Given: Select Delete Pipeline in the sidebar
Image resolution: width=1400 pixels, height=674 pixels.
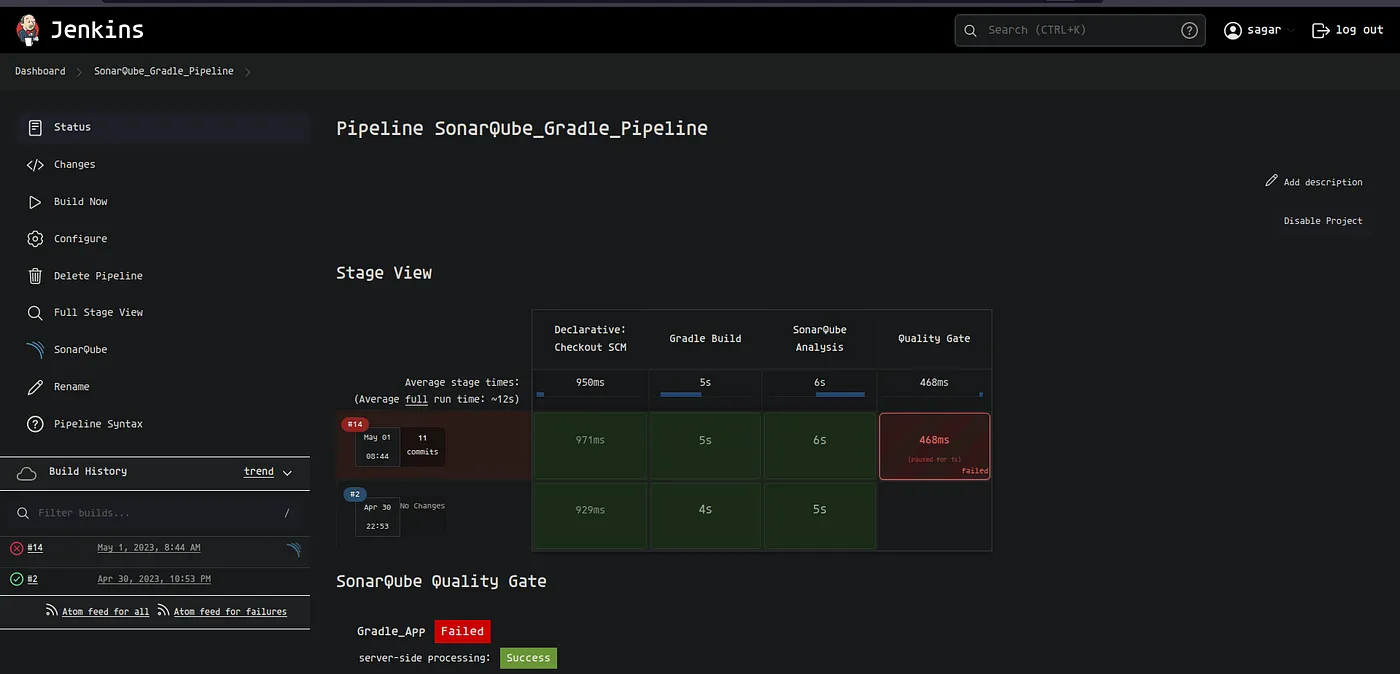Looking at the screenshot, I should pyautogui.click(x=163, y=275).
